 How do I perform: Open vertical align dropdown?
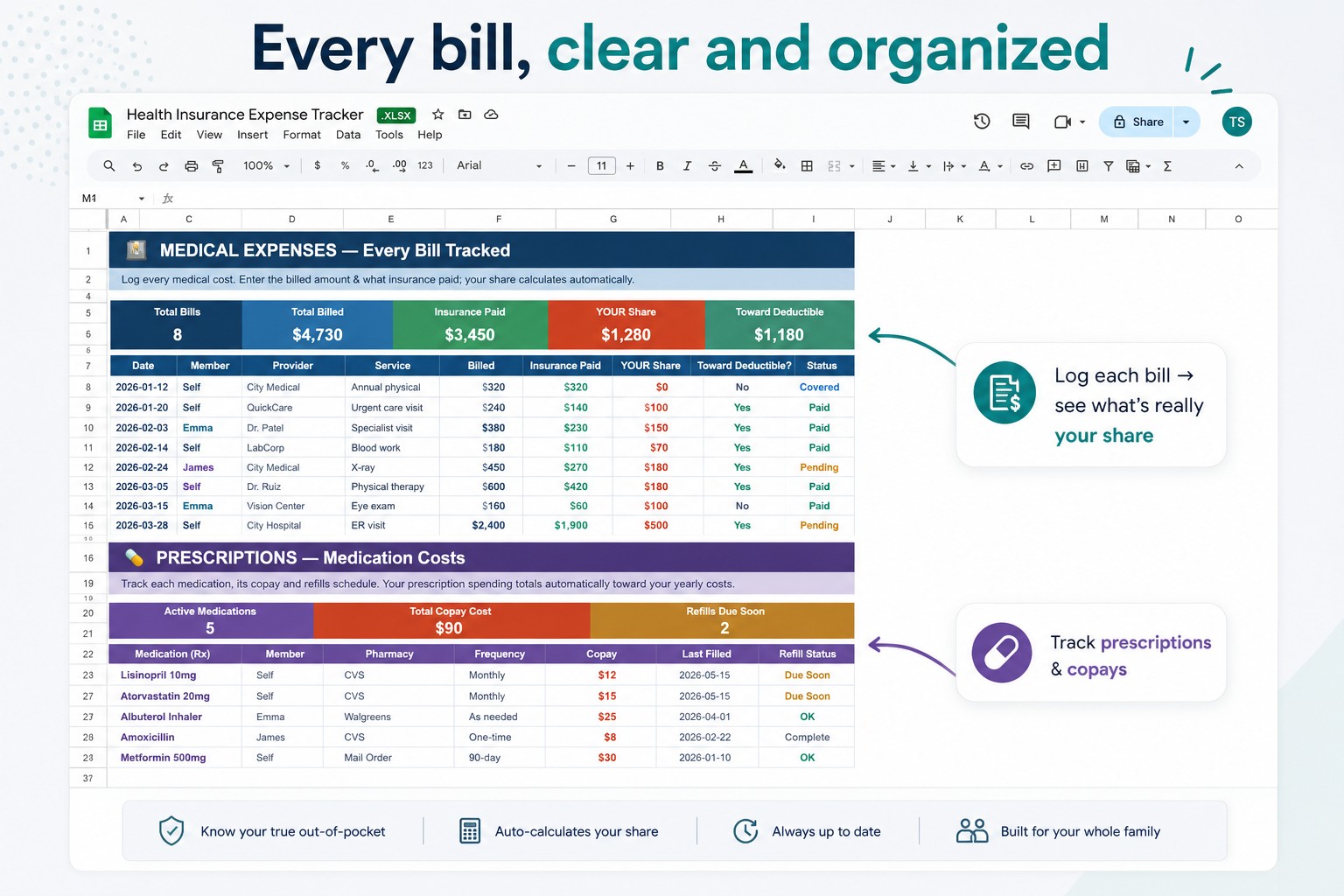[x=919, y=165]
